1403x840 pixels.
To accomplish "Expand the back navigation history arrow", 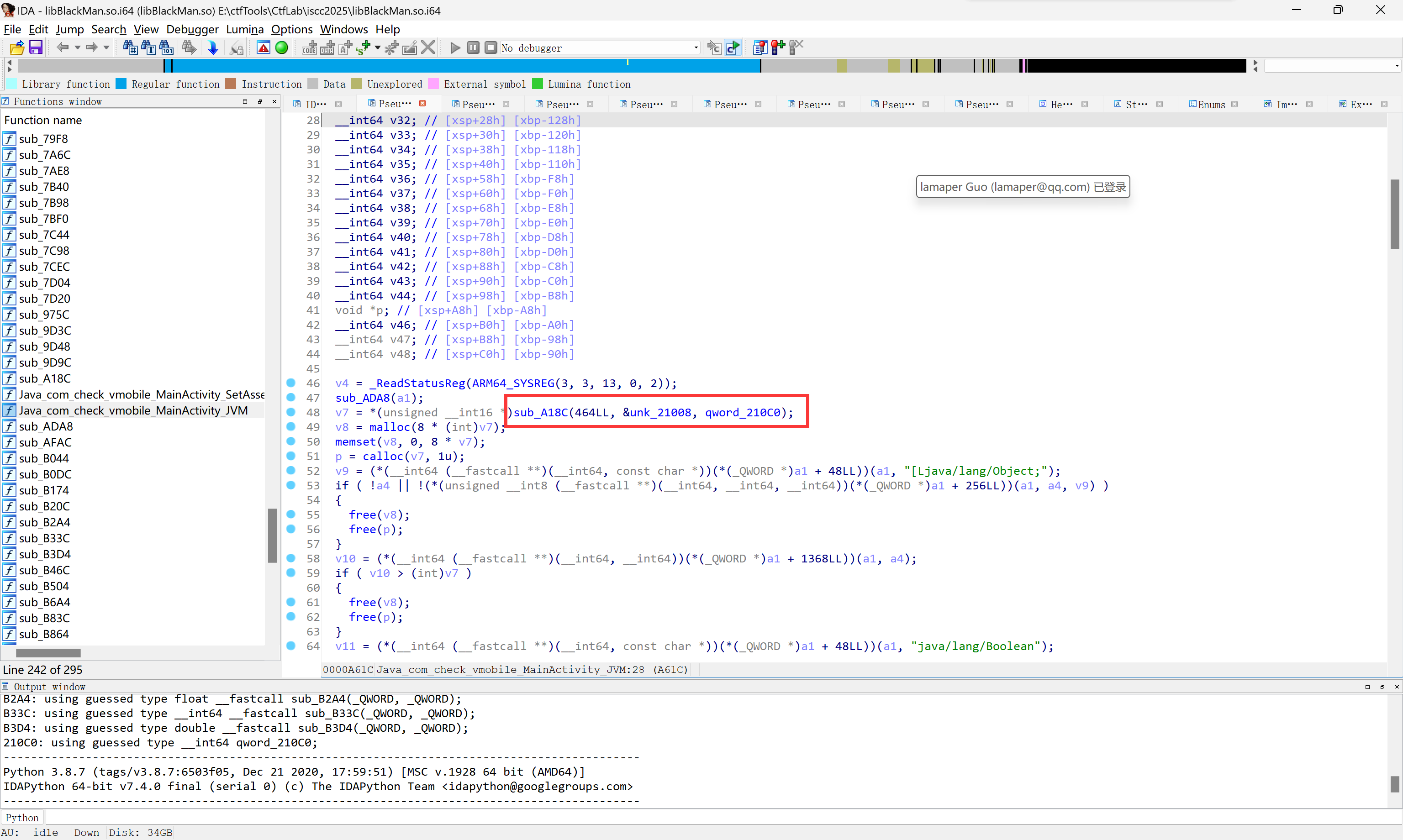I will pyautogui.click(x=78, y=48).
